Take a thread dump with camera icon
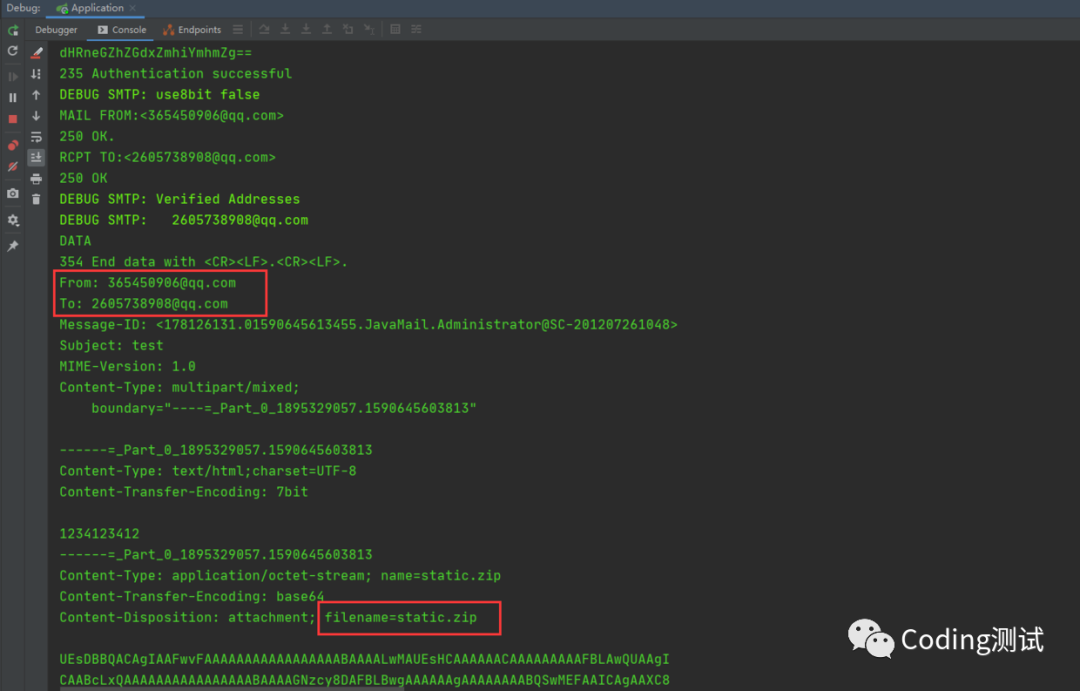This screenshot has width=1080, height=691. click(12, 194)
